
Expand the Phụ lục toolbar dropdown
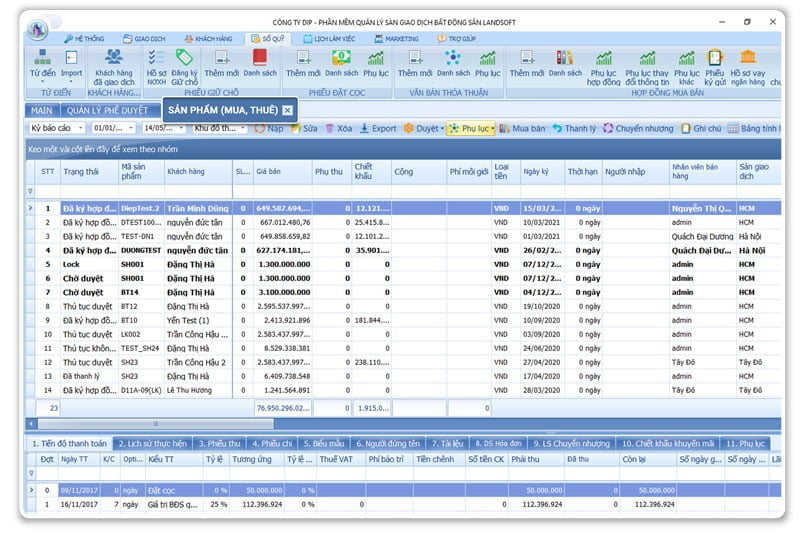[472, 129]
